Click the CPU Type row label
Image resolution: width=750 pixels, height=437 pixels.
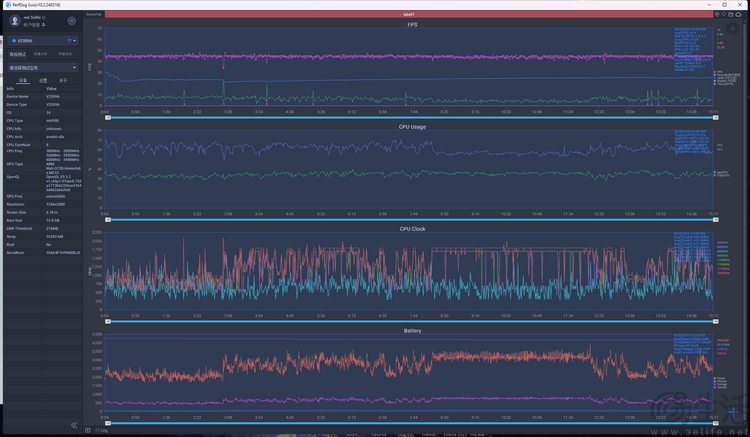(15, 120)
